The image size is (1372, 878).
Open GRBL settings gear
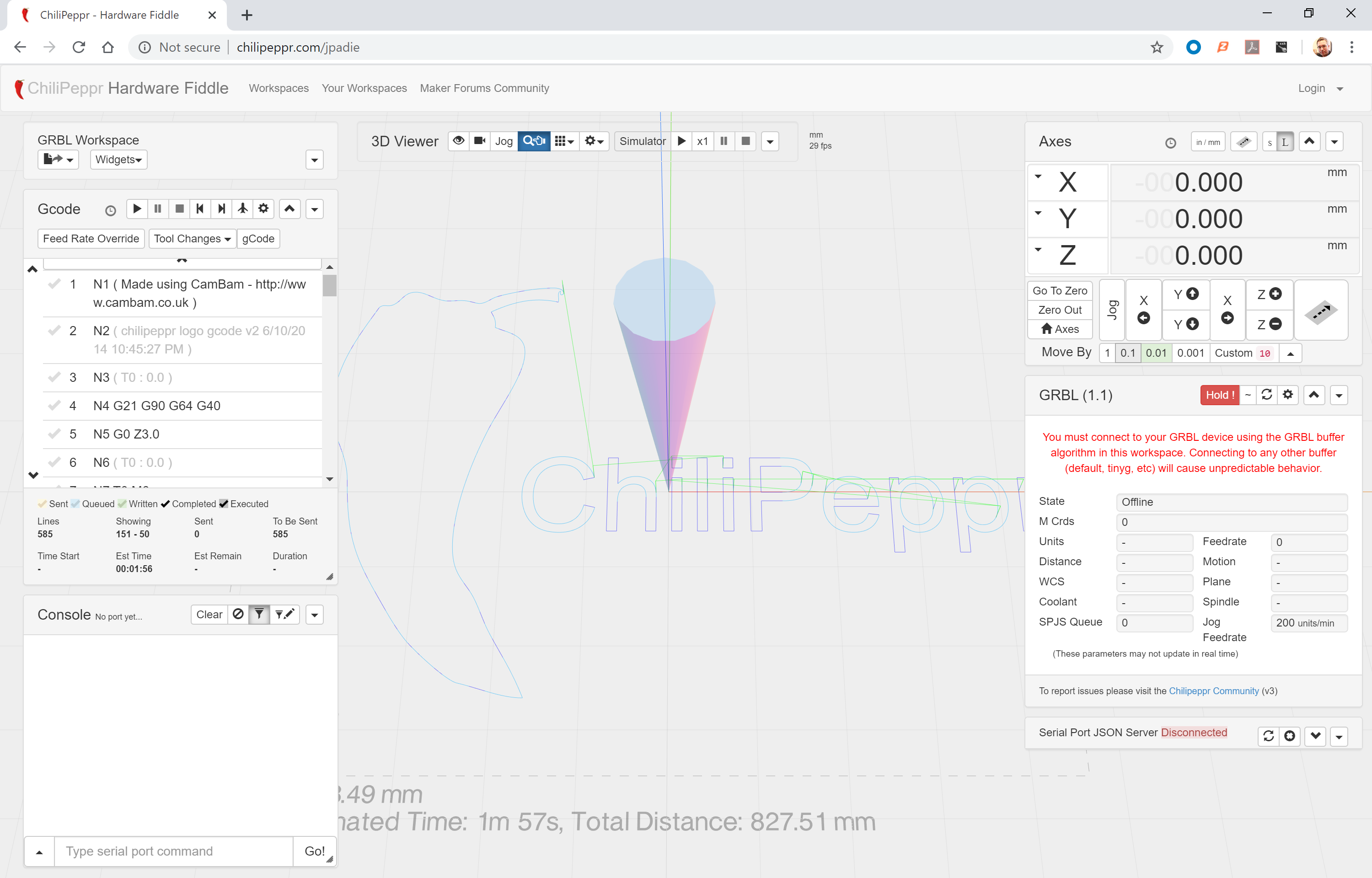click(x=1288, y=395)
